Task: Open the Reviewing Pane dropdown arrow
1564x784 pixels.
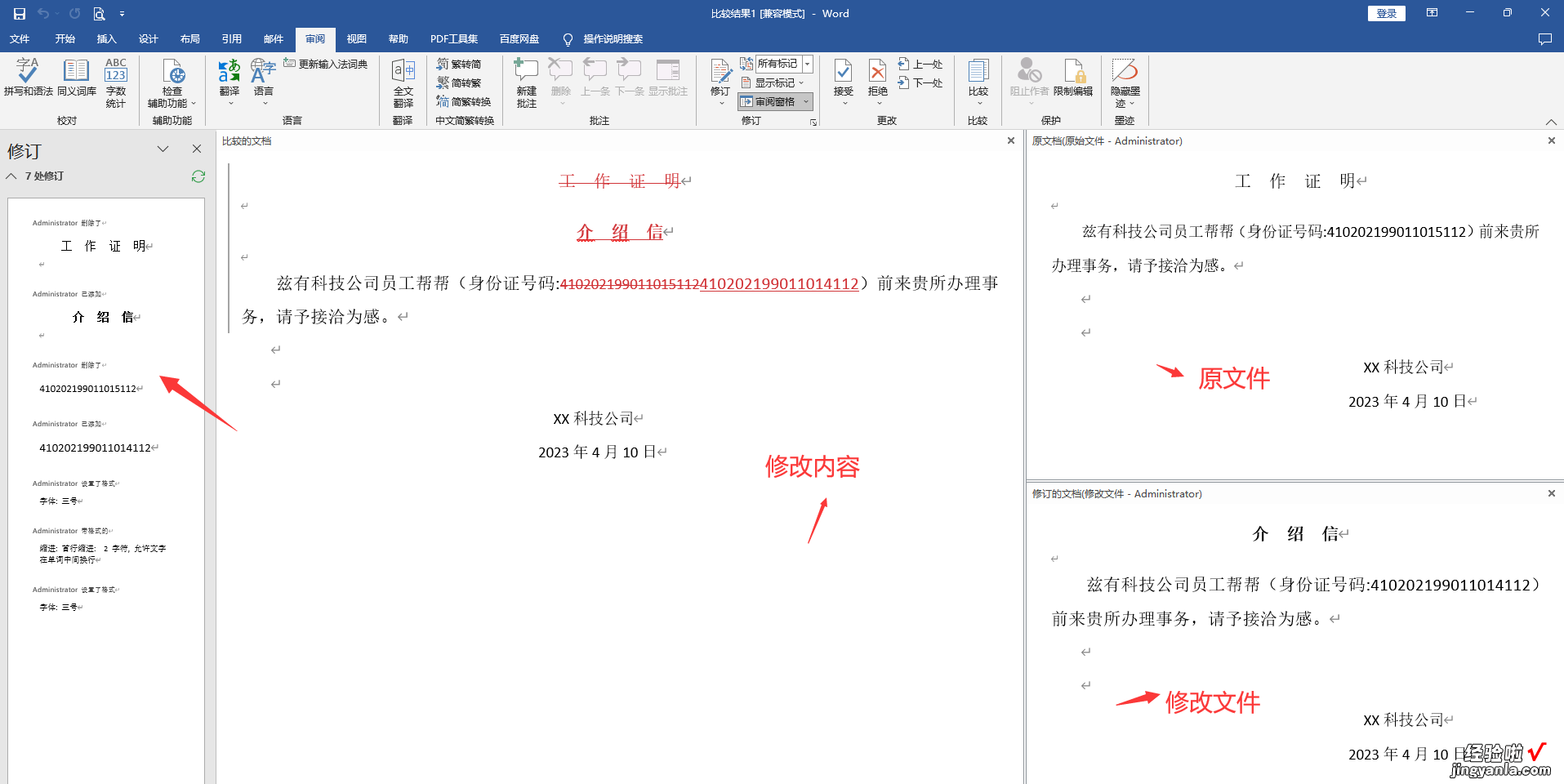Action: [x=806, y=101]
